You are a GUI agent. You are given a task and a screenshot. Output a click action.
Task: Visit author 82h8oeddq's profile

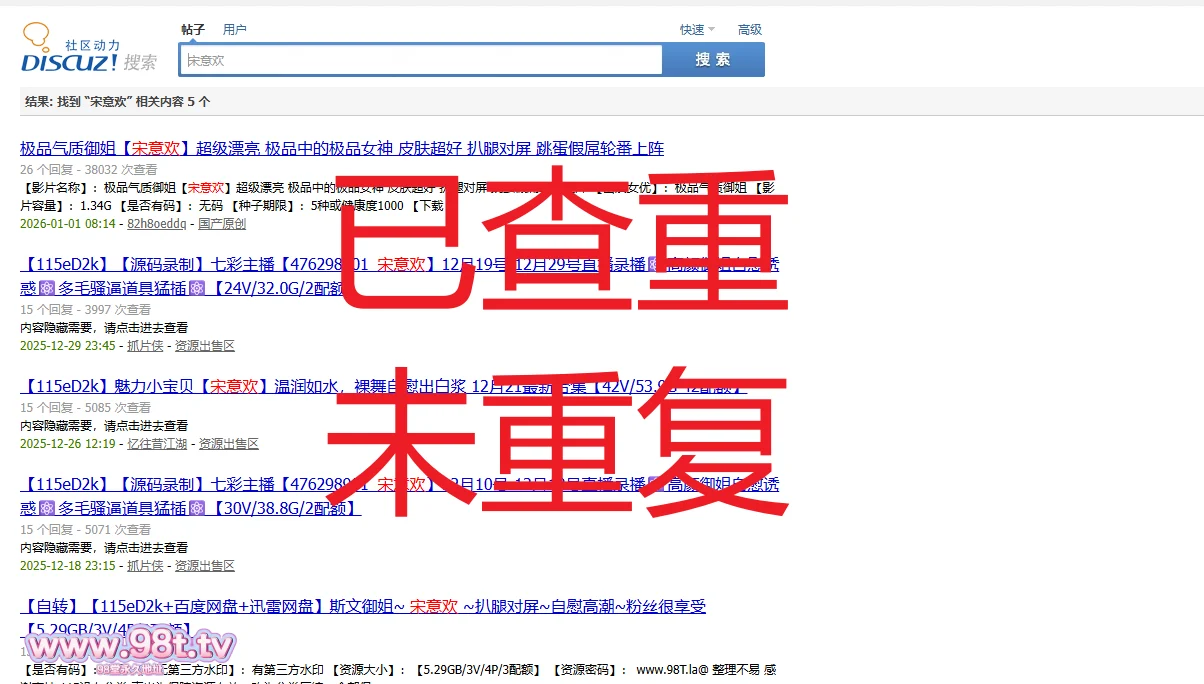pos(156,224)
